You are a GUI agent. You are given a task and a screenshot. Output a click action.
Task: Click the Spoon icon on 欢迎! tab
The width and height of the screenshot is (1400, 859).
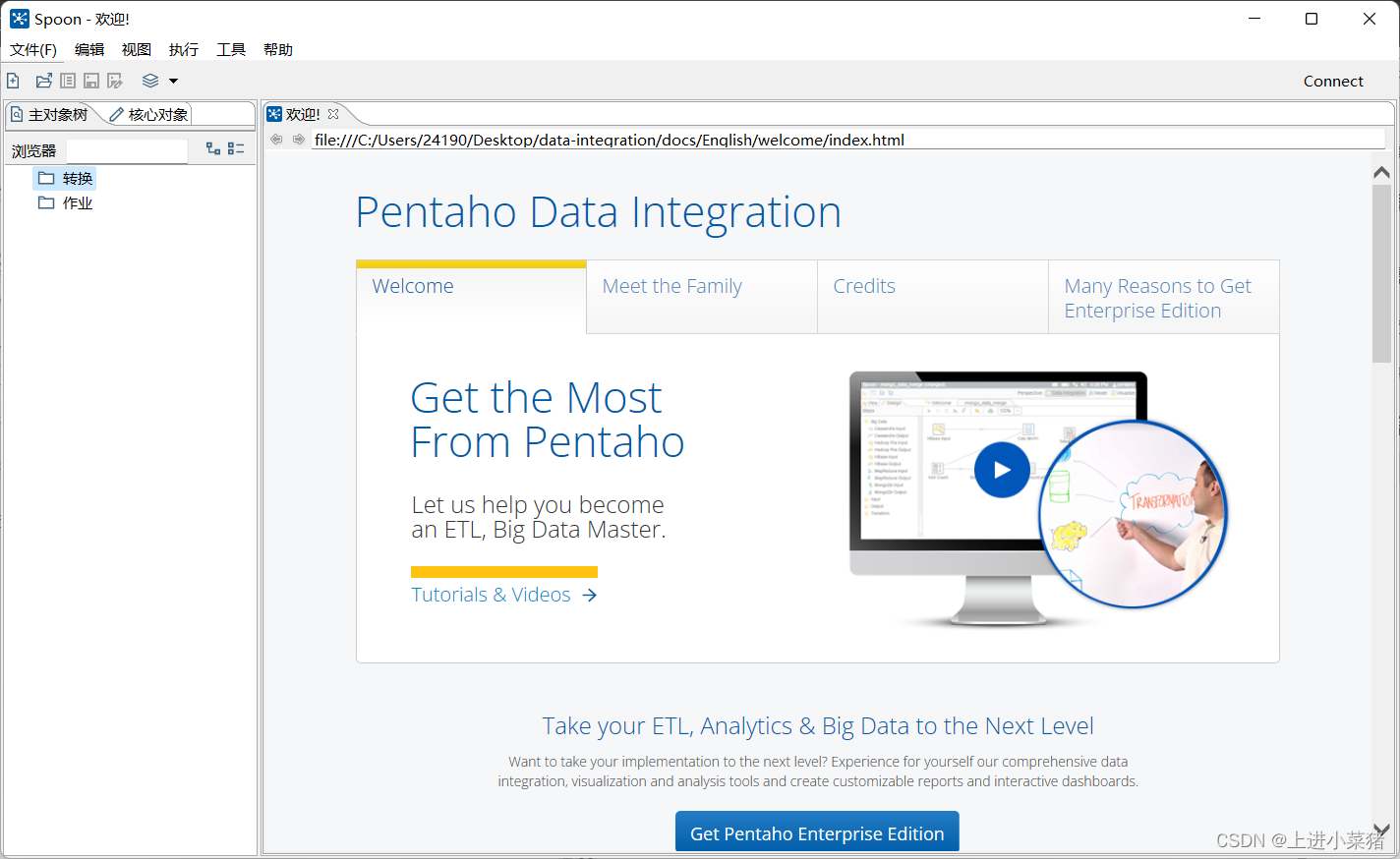(x=274, y=114)
